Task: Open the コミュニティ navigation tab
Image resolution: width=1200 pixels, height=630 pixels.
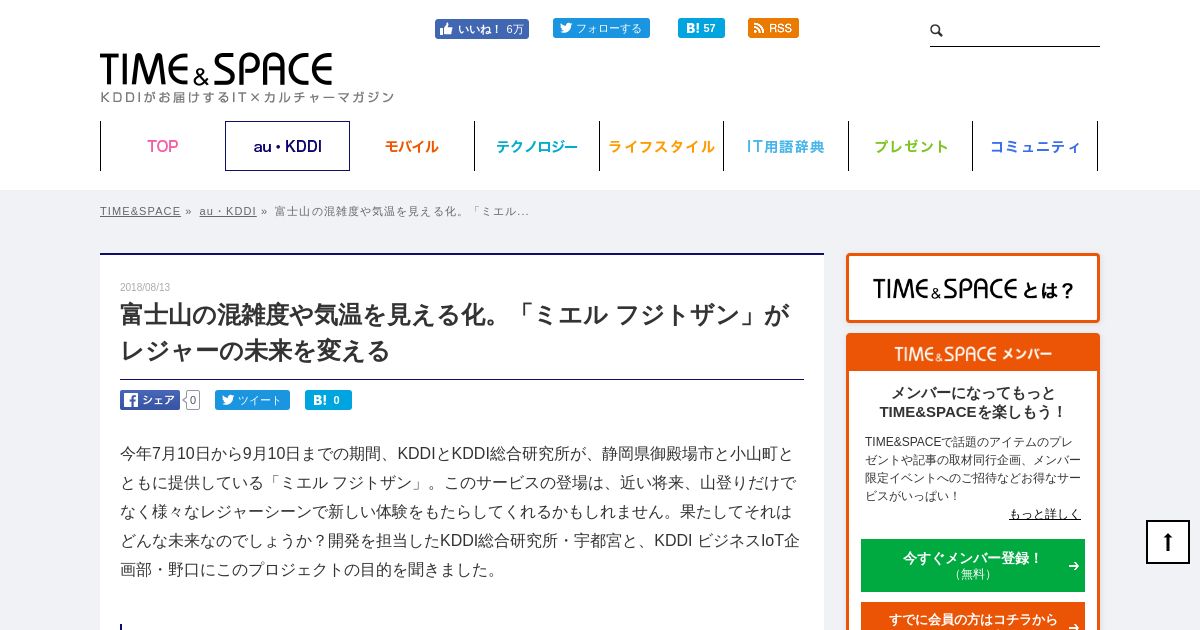Action: click(1035, 146)
